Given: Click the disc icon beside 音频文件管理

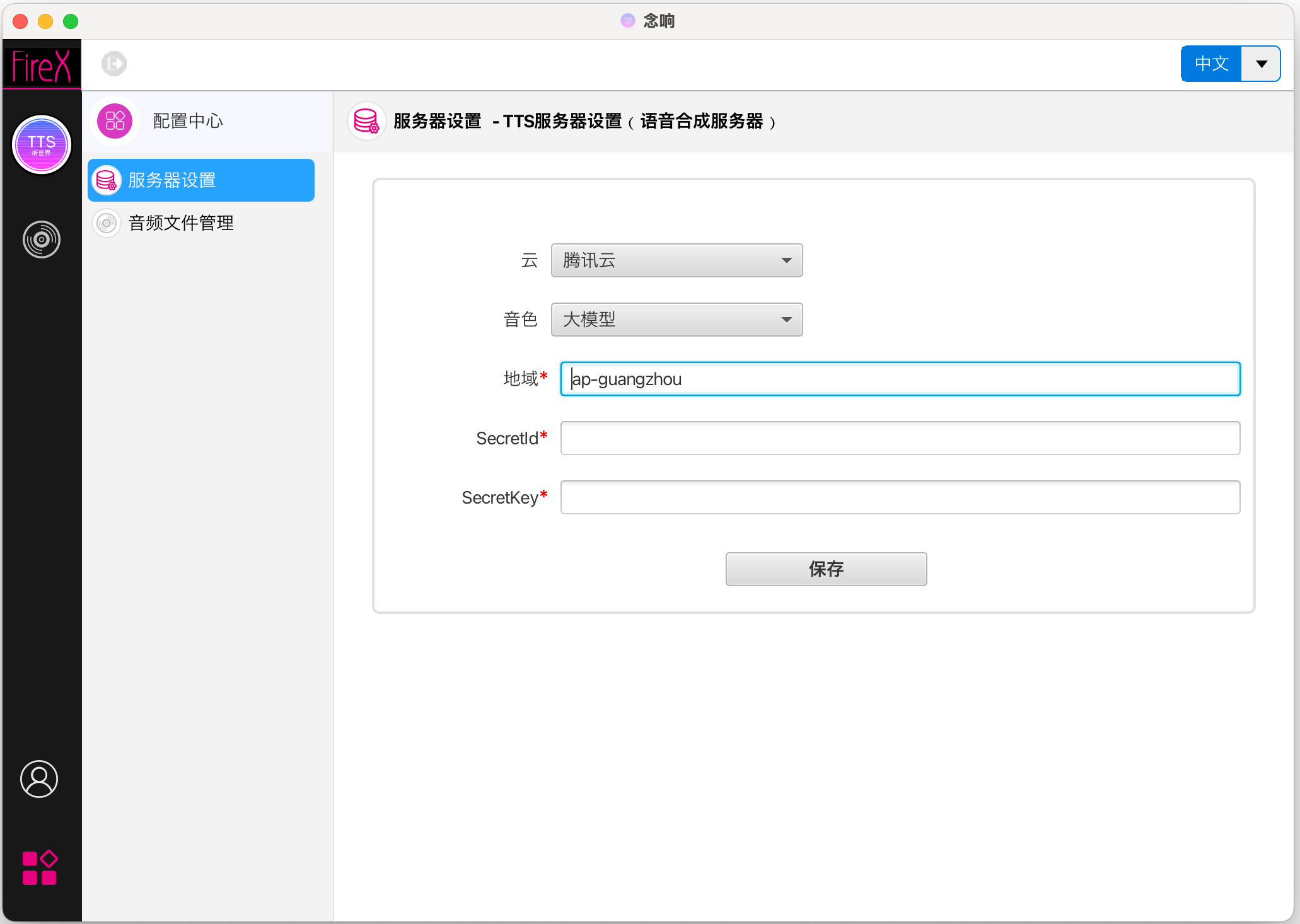Looking at the screenshot, I should pos(106,222).
